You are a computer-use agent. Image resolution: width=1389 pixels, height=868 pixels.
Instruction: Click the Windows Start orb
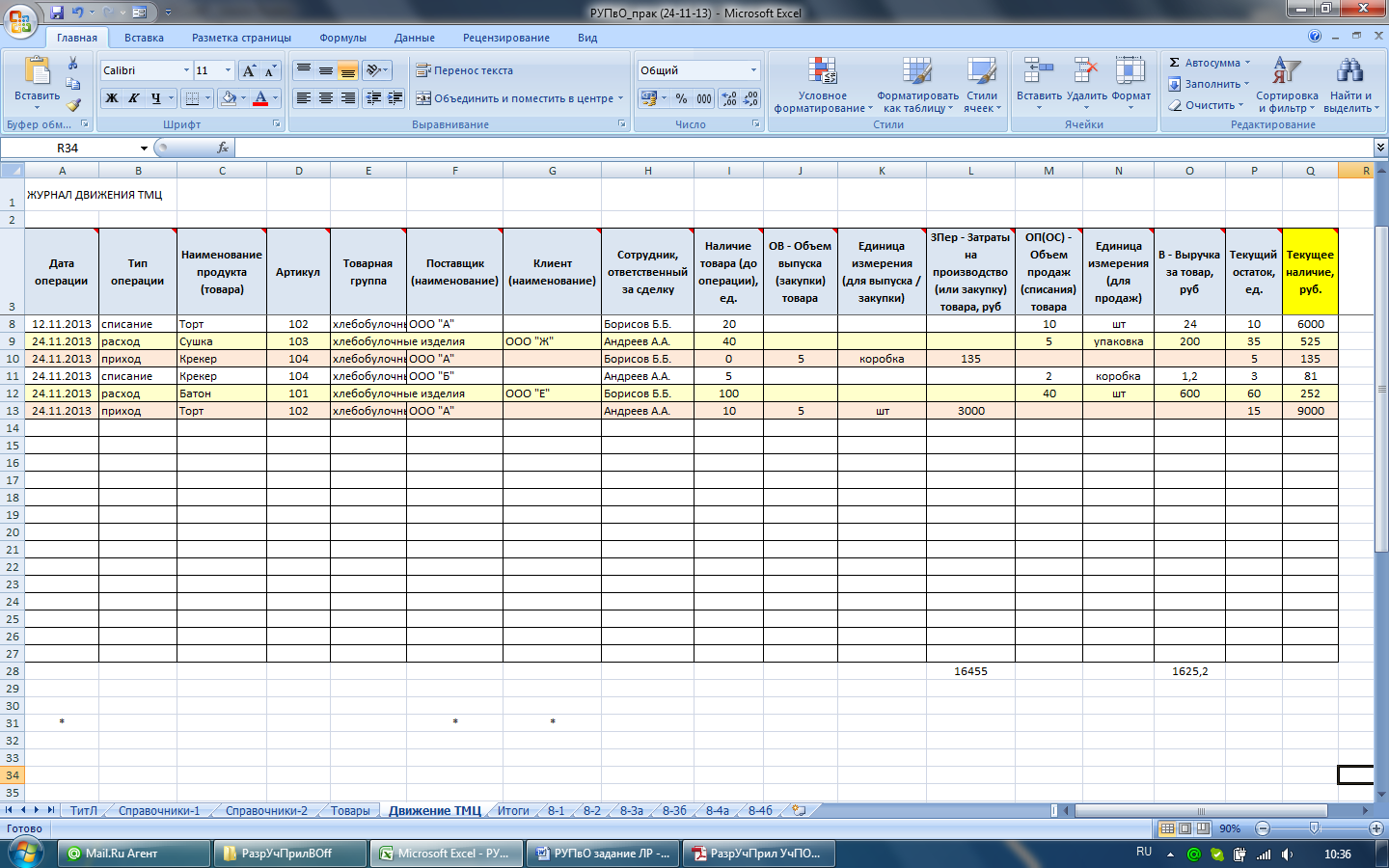click(25, 854)
